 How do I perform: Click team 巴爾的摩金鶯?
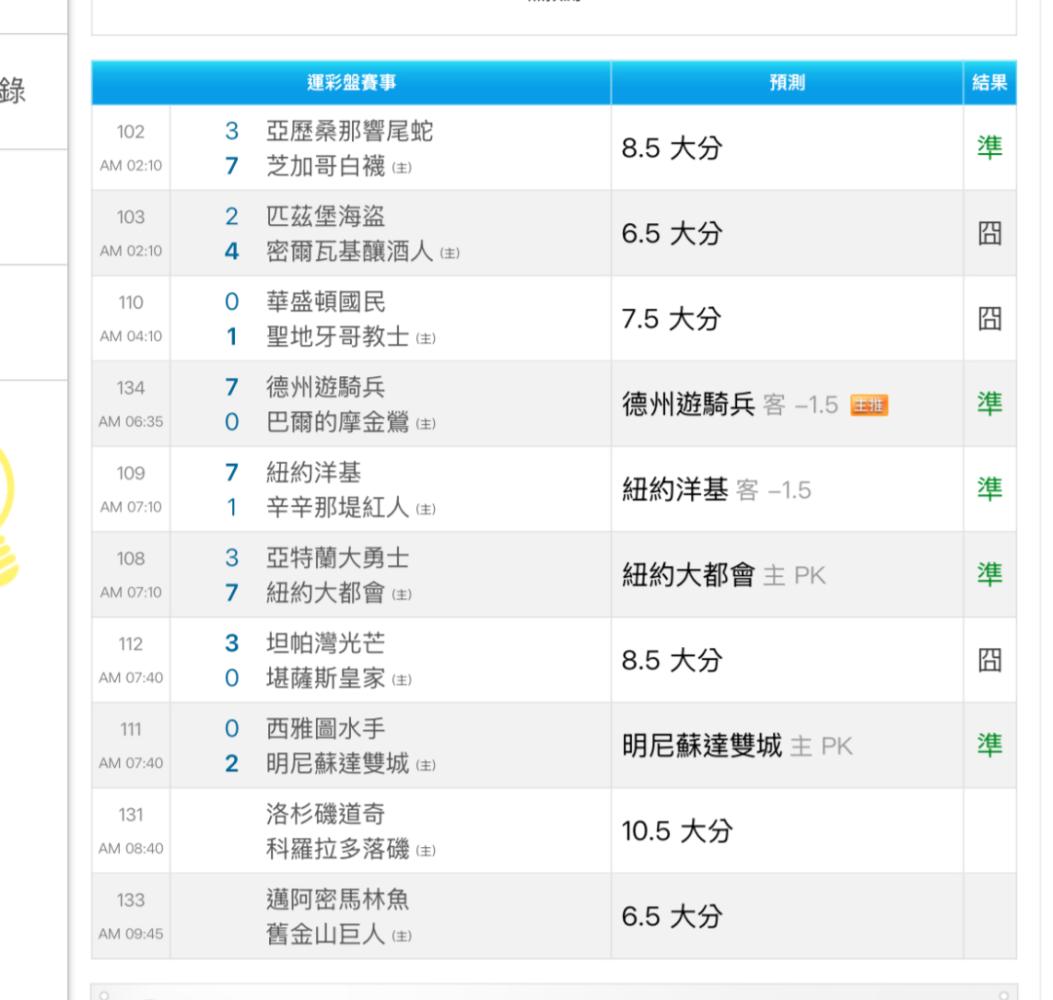pyautogui.click(x=337, y=422)
